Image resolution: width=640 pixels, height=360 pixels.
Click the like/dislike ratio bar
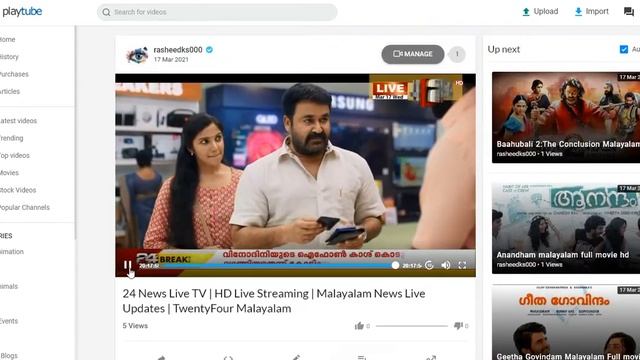411,326
